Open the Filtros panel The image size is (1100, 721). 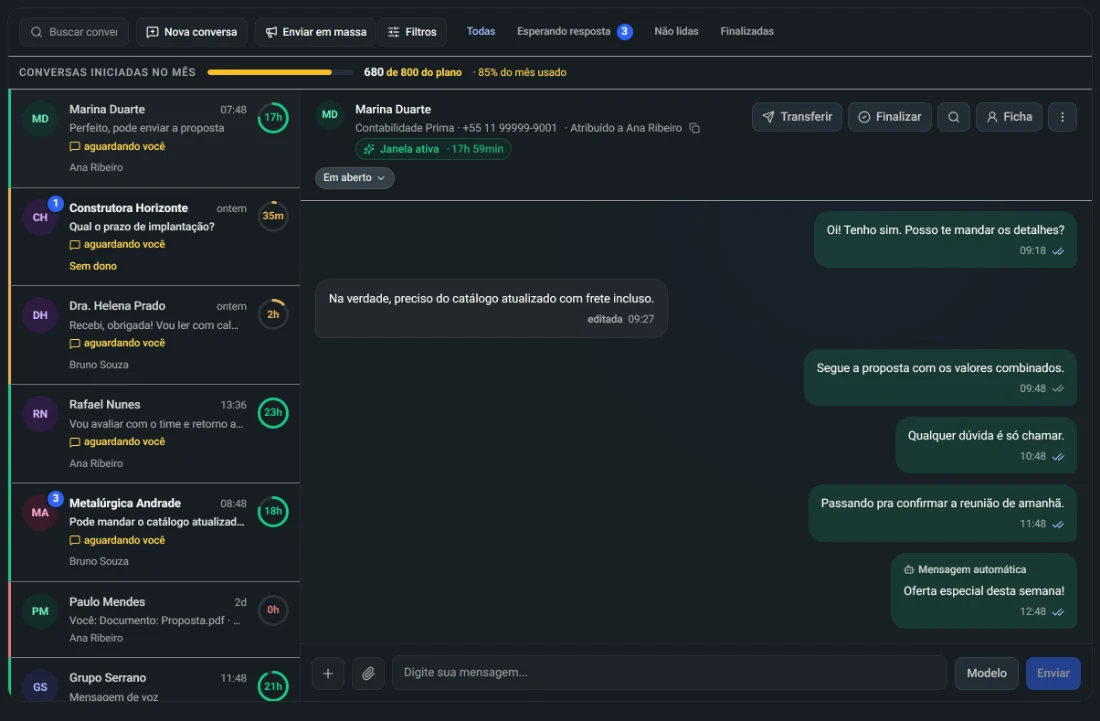point(412,32)
